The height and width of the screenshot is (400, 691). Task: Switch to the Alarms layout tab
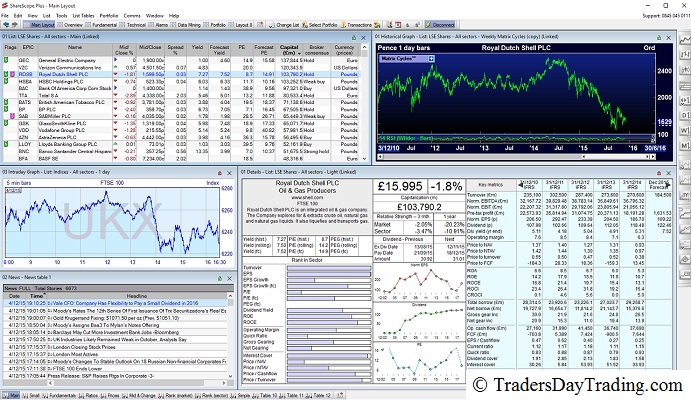pyautogui.click(x=158, y=25)
